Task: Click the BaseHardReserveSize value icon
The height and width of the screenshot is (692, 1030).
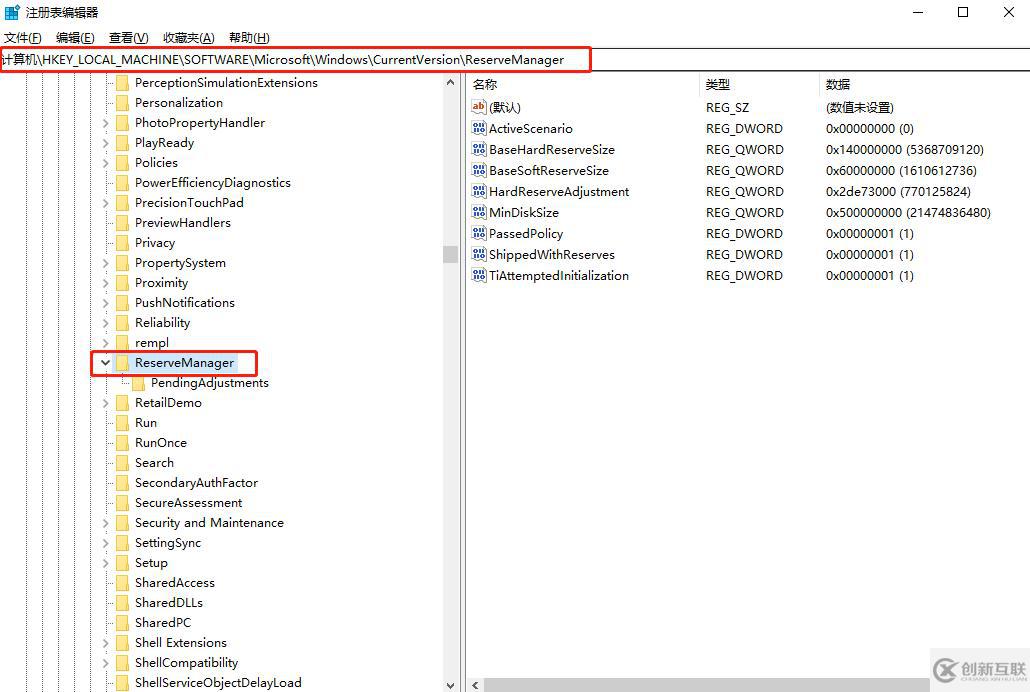Action: click(x=479, y=149)
